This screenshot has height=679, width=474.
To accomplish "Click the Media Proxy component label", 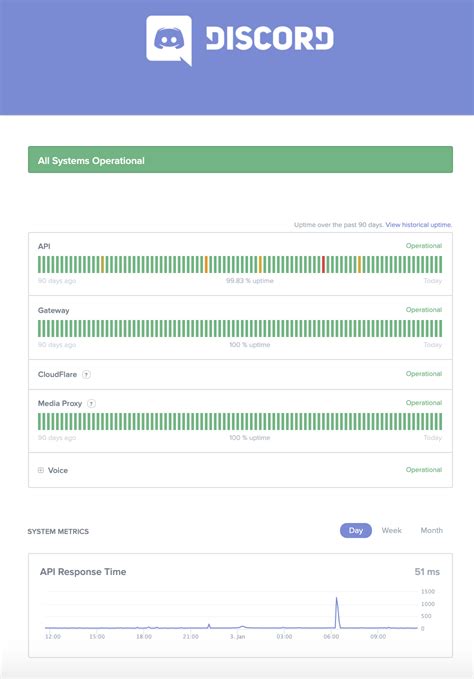I will pos(60,404).
